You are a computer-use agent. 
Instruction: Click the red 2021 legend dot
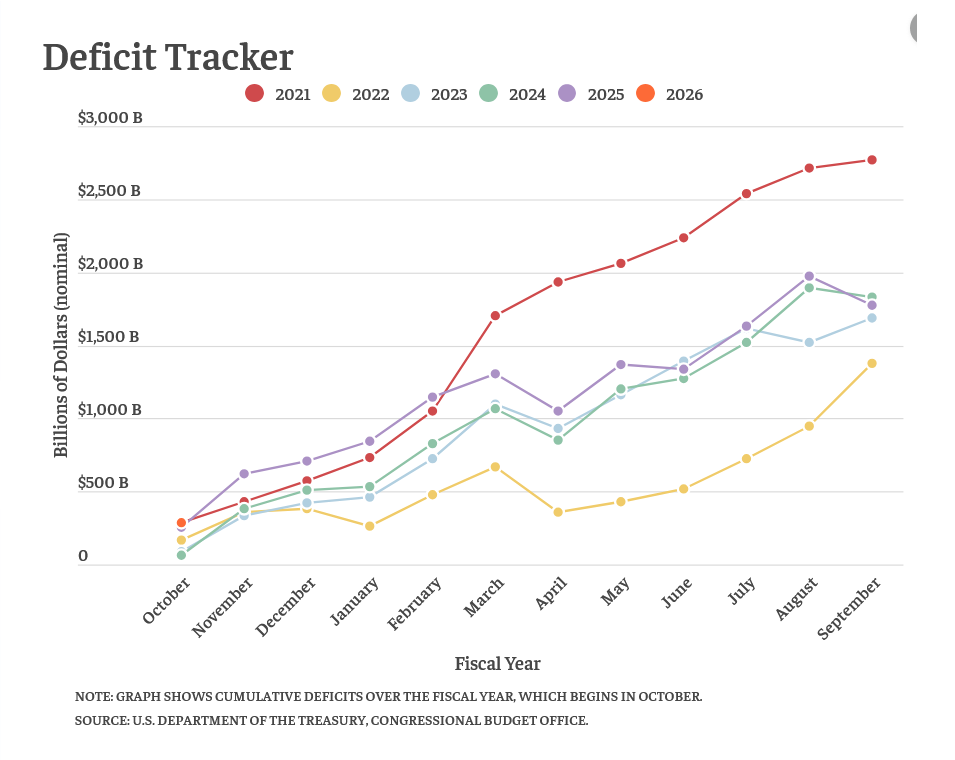click(x=255, y=94)
